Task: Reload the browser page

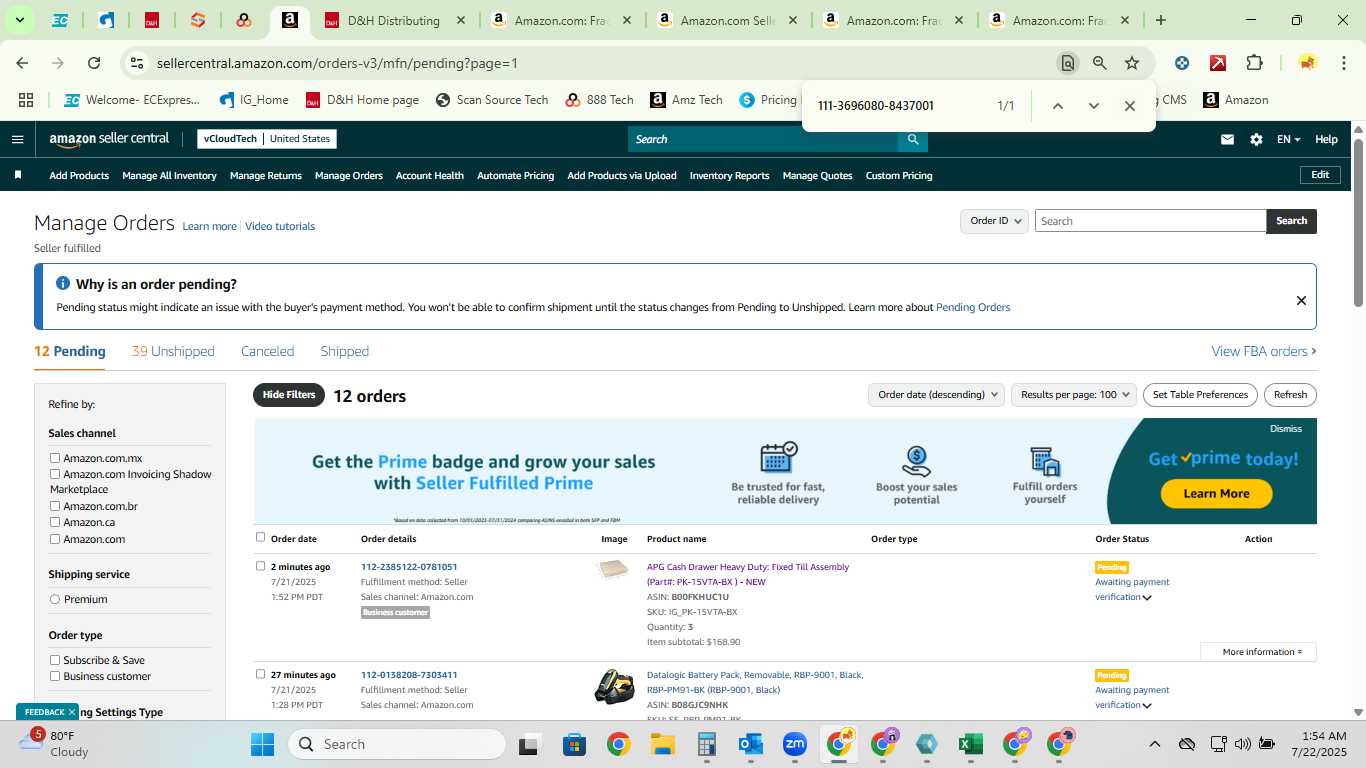Action: [94, 63]
